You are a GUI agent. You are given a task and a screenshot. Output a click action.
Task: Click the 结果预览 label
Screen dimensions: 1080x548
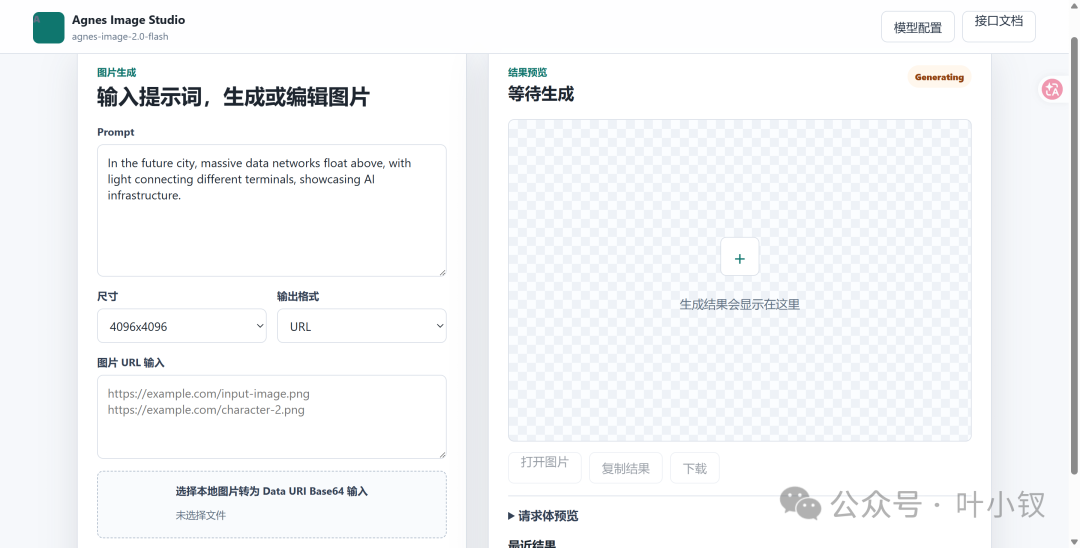[x=527, y=72]
